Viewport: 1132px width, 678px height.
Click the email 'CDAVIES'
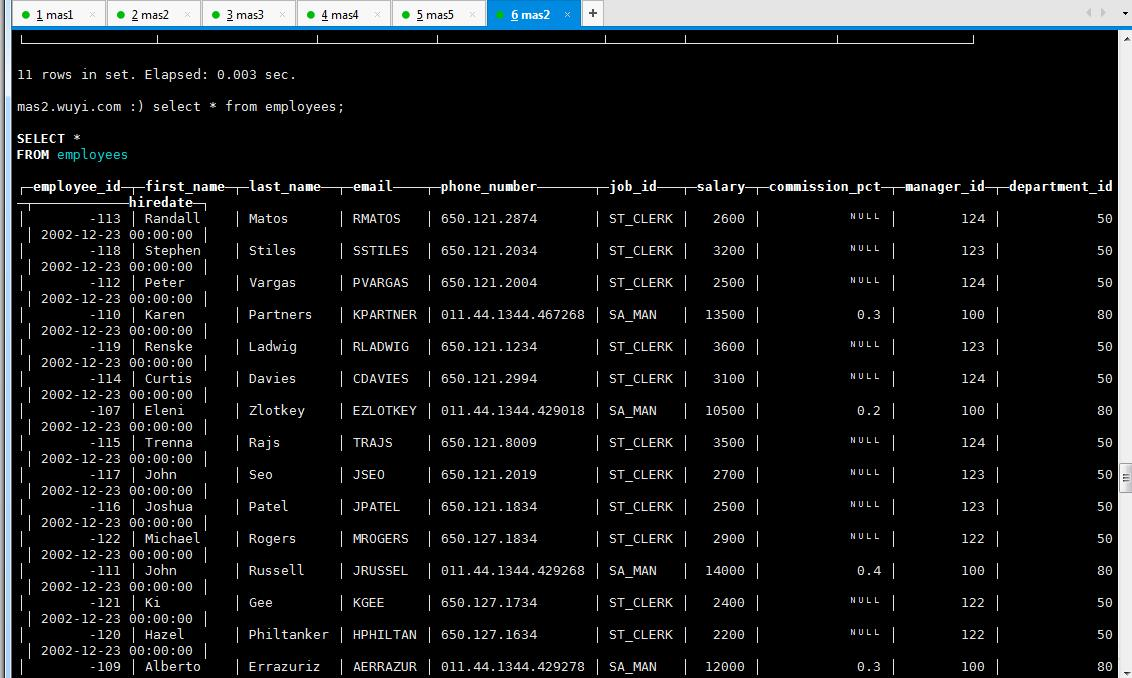380,378
